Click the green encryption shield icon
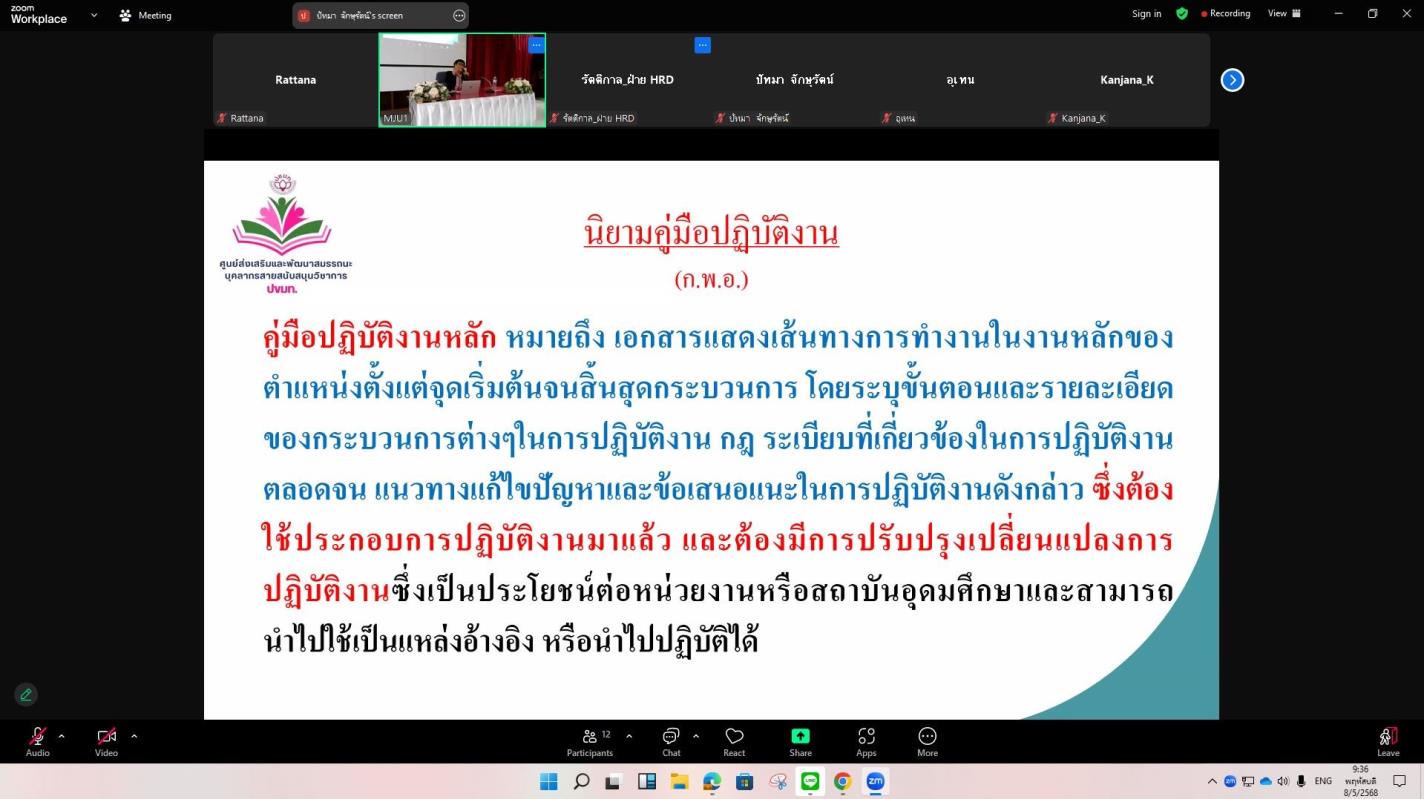The width and height of the screenshot is (1424, 799). click(x=1182, y=14)
